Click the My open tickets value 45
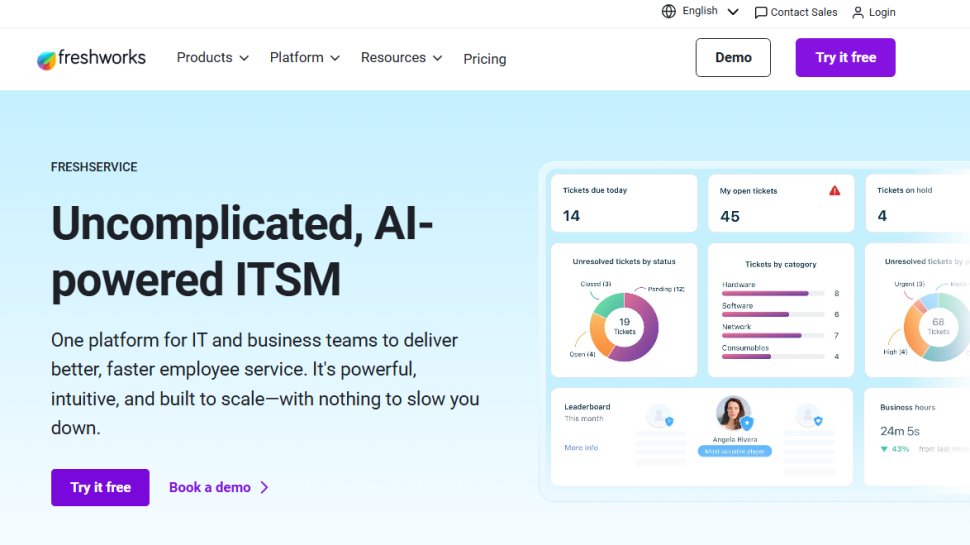 pyautogui.click(x=730, y=217)
